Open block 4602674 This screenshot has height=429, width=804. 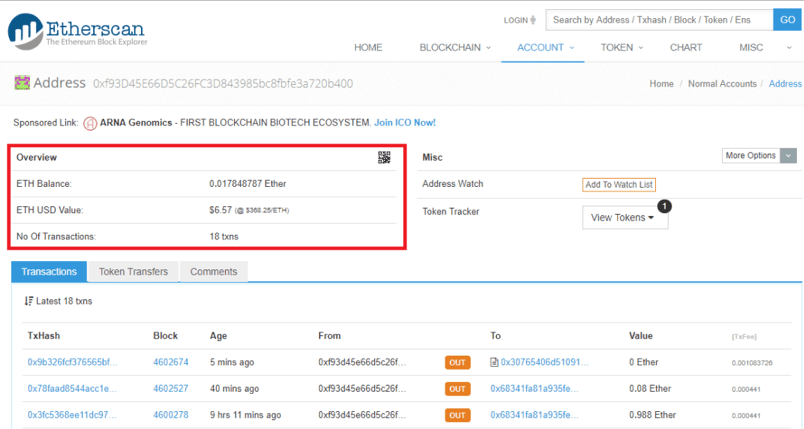tap(171, 362)
